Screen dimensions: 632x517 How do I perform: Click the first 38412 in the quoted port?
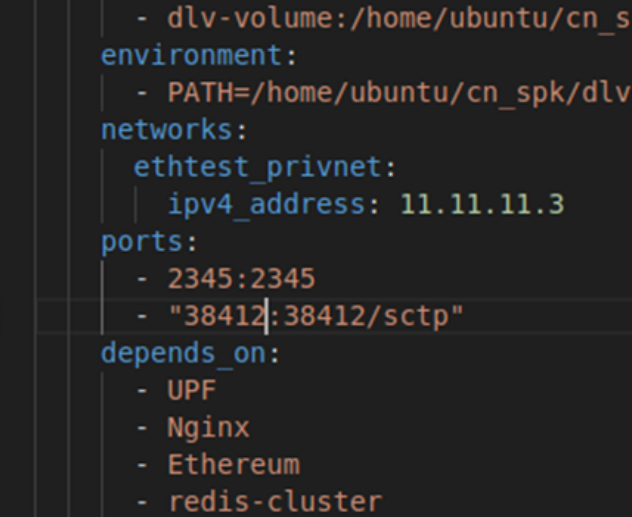224,316
